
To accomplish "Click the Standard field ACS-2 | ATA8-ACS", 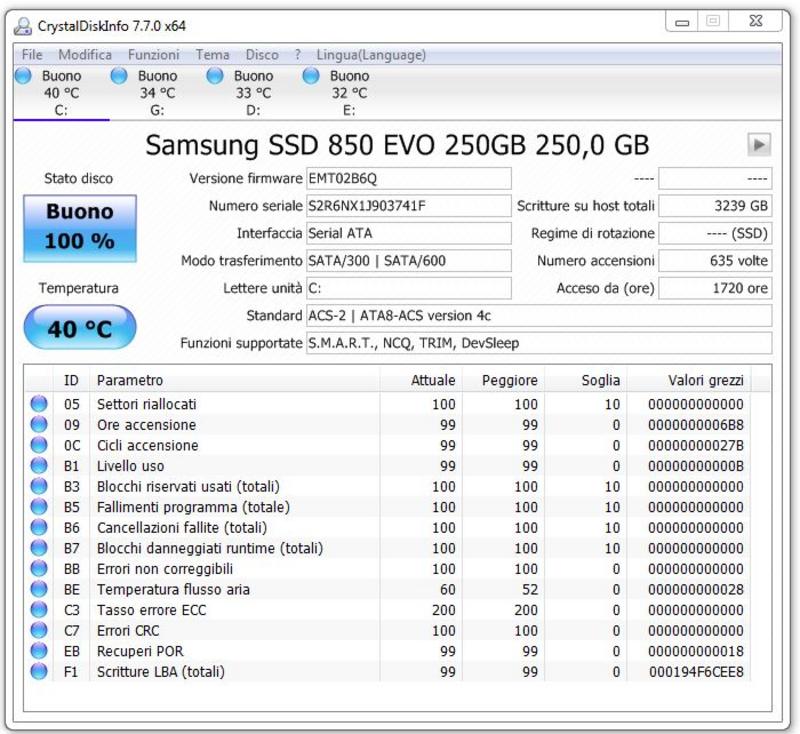I will point(539,316).
